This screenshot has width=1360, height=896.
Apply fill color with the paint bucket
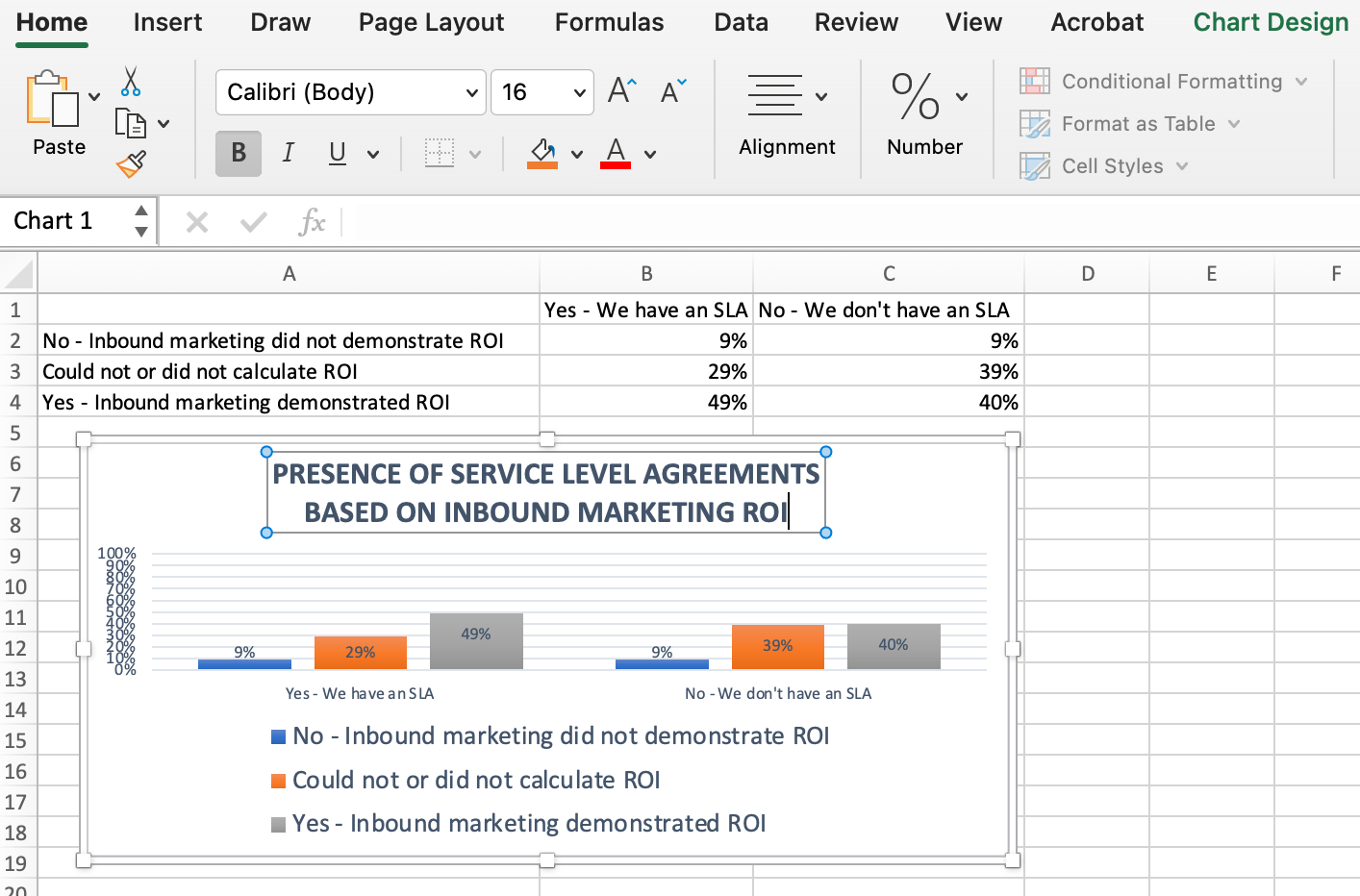(542, 153)
